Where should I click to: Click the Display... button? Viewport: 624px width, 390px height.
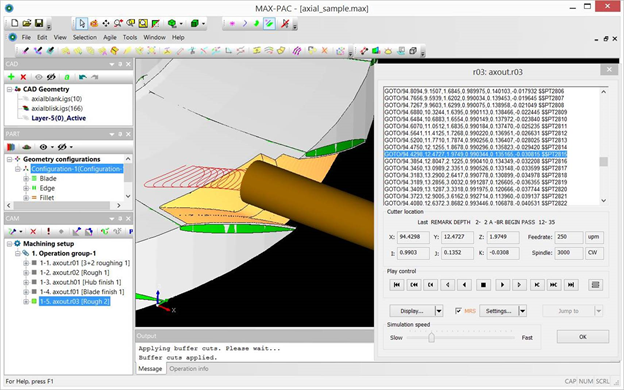click(412, 311)
